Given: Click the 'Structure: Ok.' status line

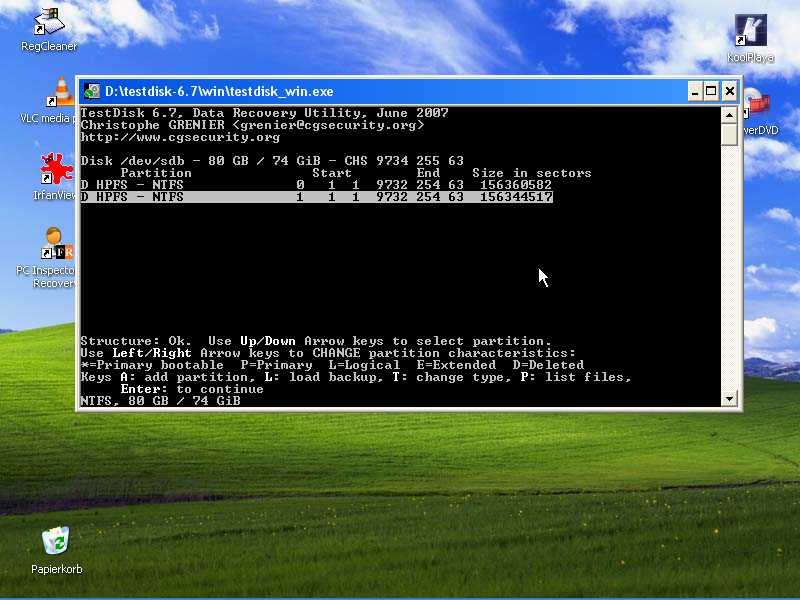Looking at the screenshot, I should coord(316,341).
